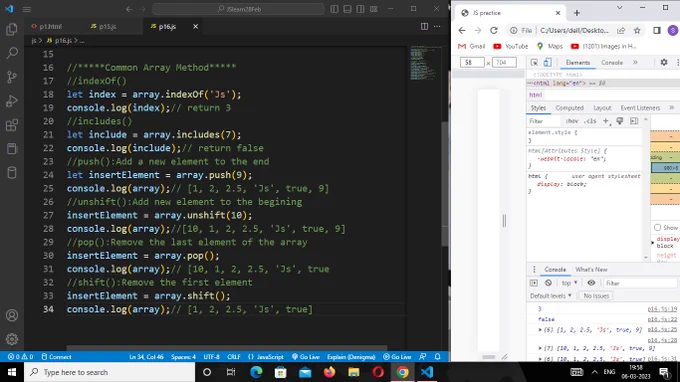Open the Default levels dropdown

[550, 296]
